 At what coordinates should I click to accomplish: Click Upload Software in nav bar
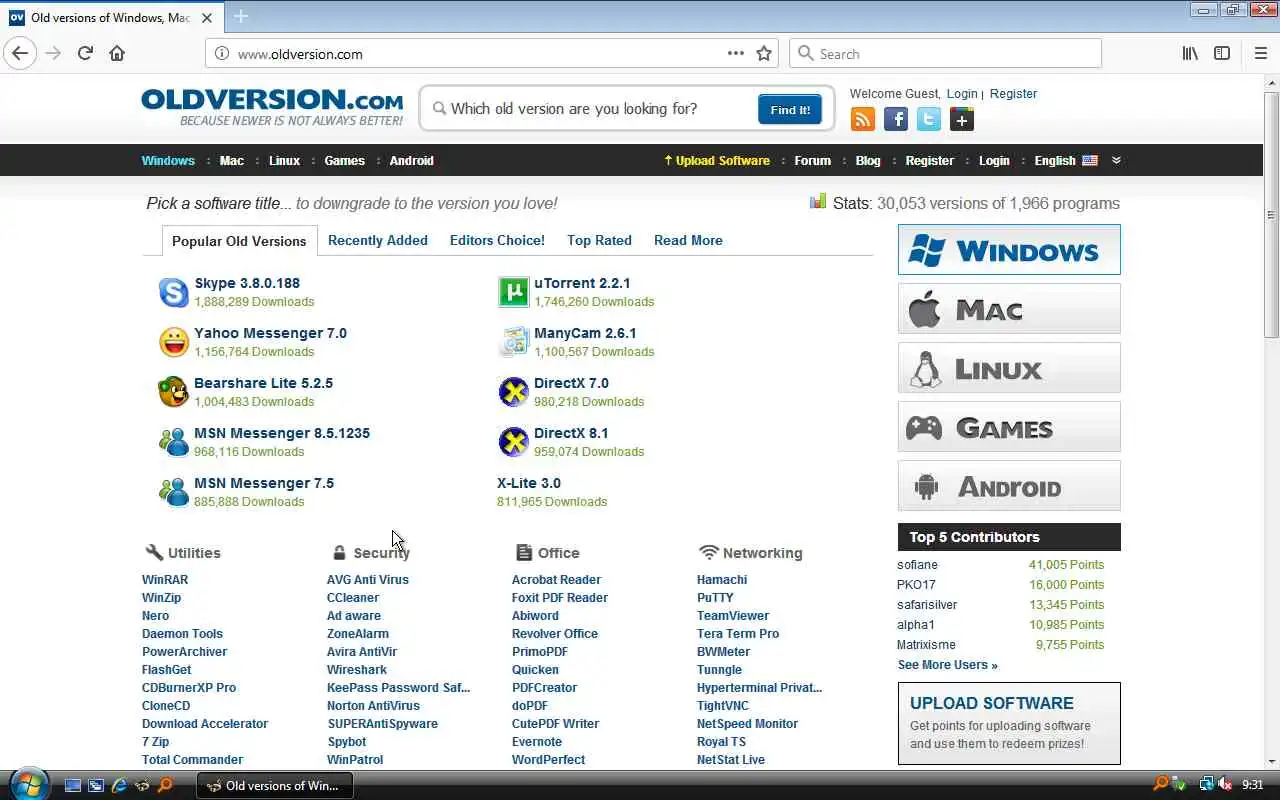pyautogui.click(x=717, y=160)
